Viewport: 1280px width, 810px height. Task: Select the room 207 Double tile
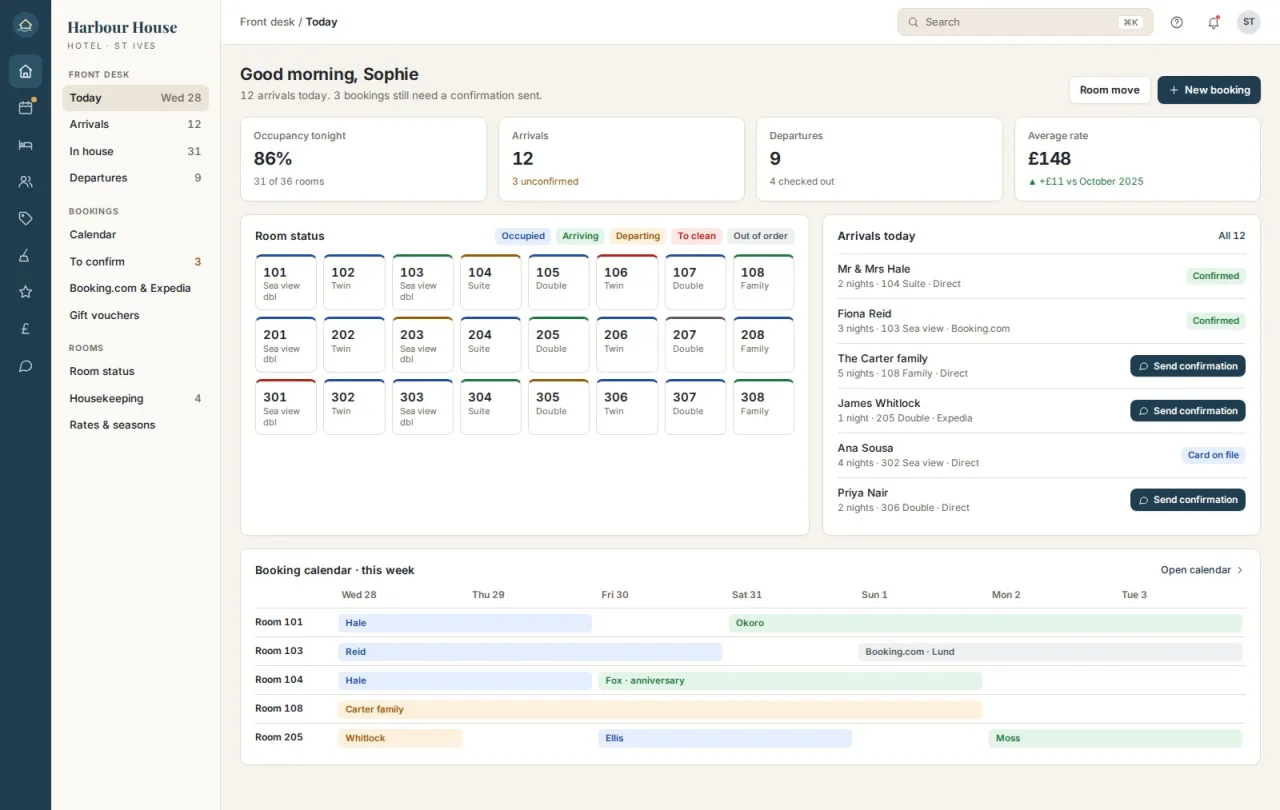[x=695, y=345]
